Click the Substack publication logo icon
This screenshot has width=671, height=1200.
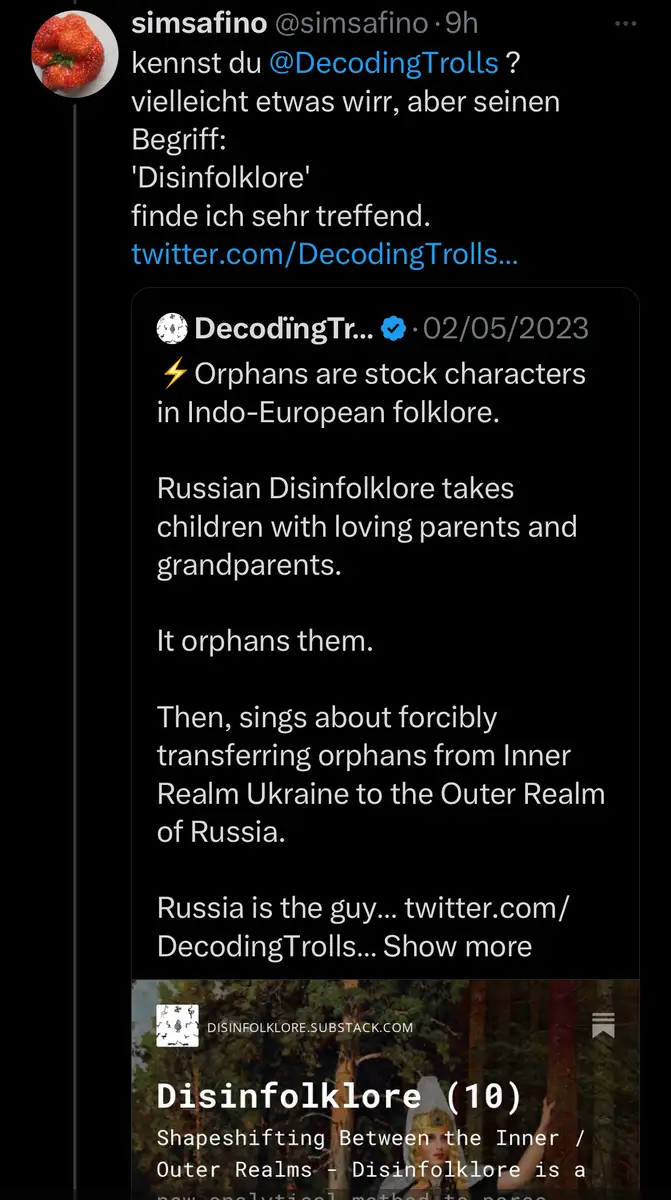point(177,1026)
